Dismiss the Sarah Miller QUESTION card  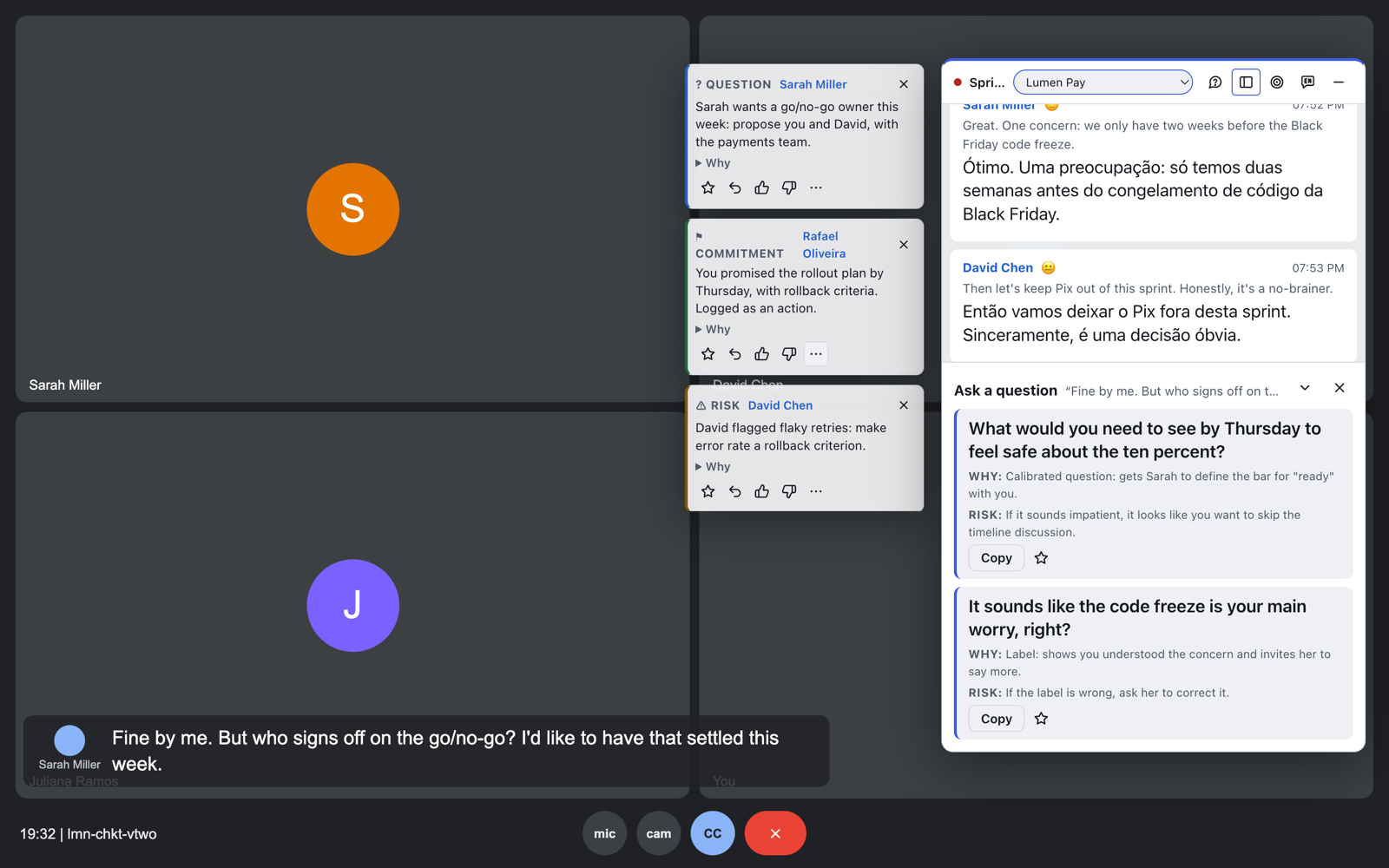904,84
